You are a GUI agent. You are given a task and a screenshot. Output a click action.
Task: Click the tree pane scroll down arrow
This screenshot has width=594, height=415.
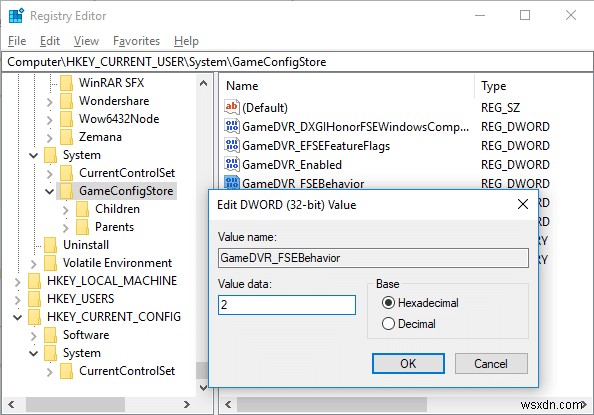tap(203, 387)
